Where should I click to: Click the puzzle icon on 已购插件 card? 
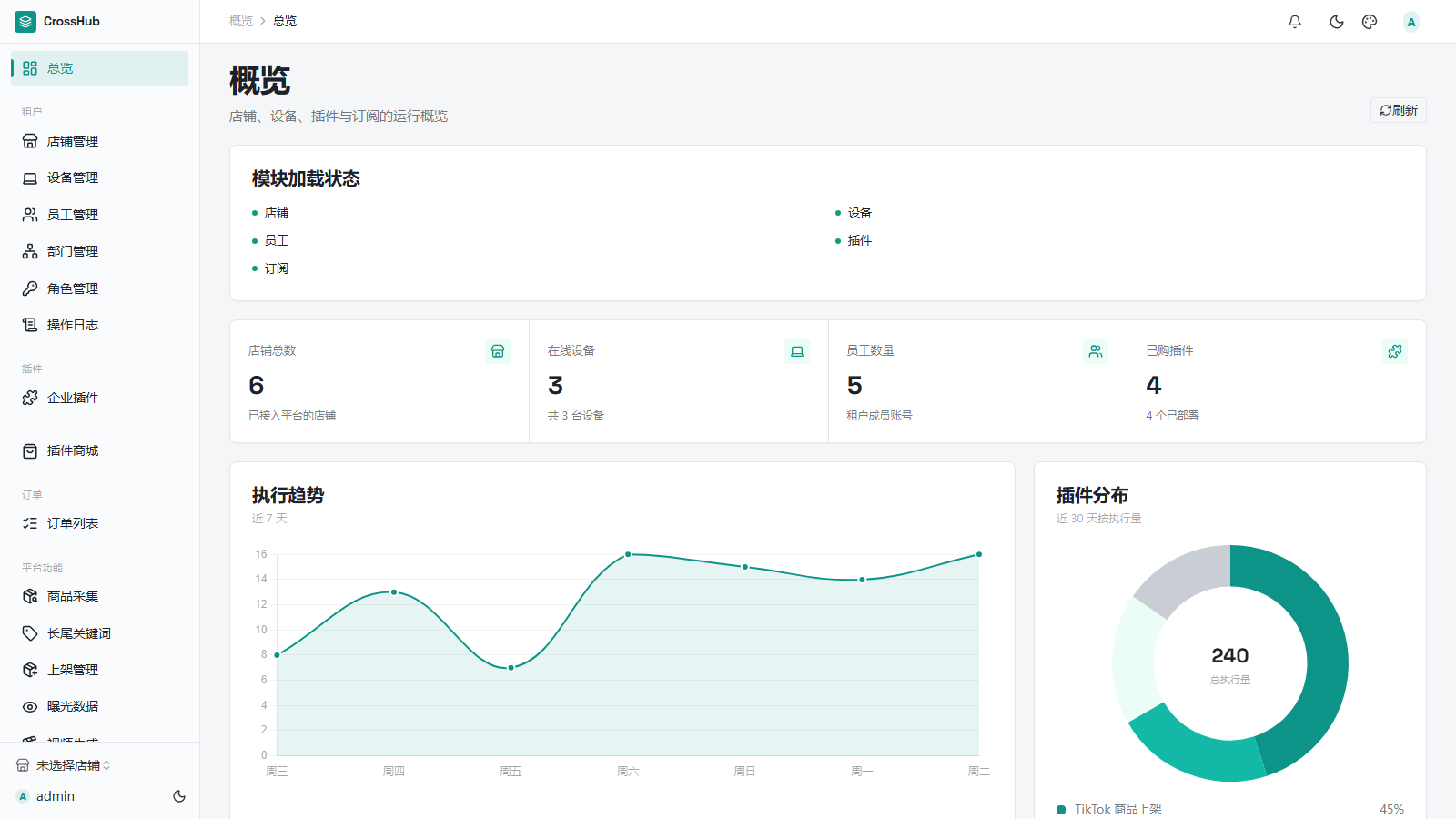coord(1395,351)
